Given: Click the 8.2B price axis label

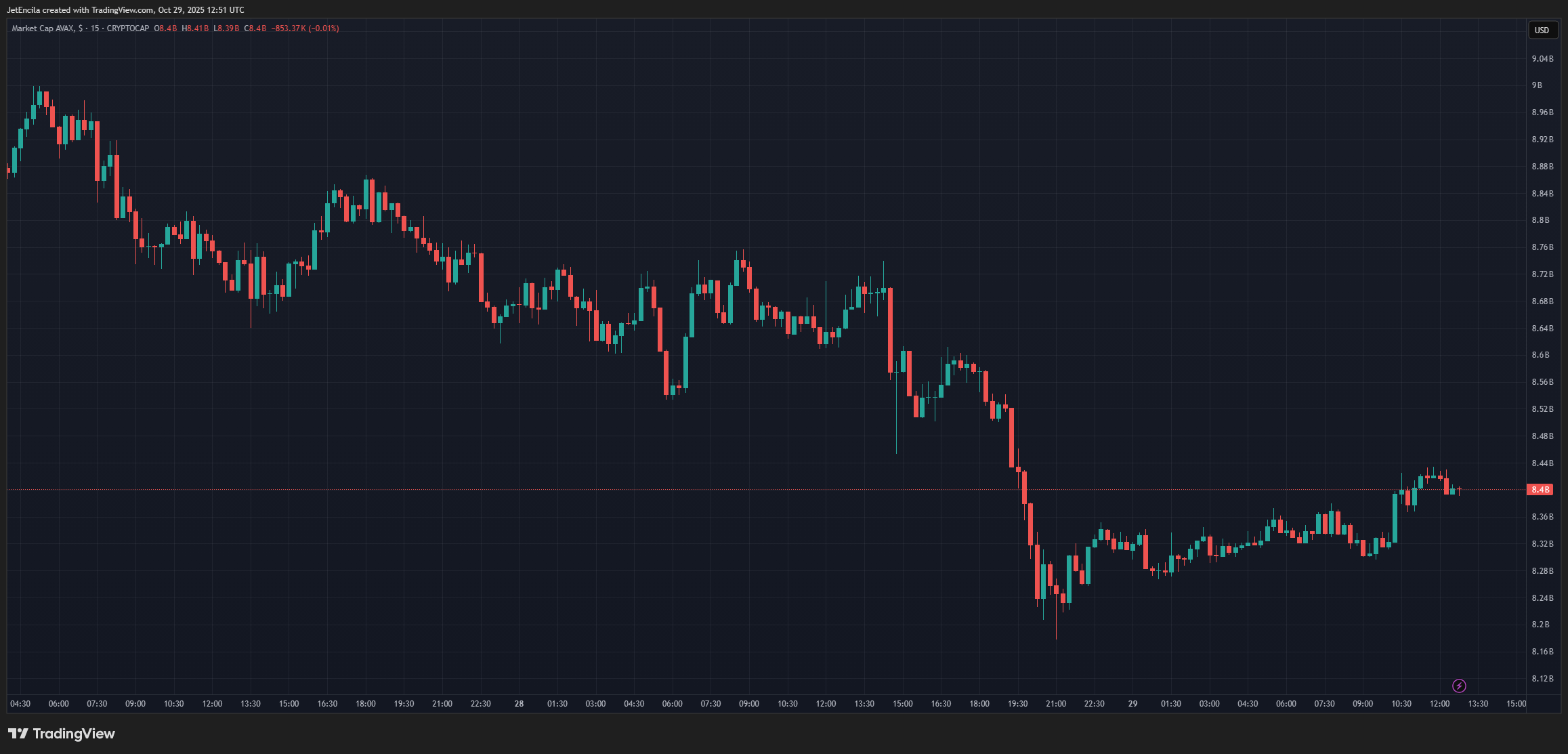Looking at the screenshot, I should click(1540, 625).
